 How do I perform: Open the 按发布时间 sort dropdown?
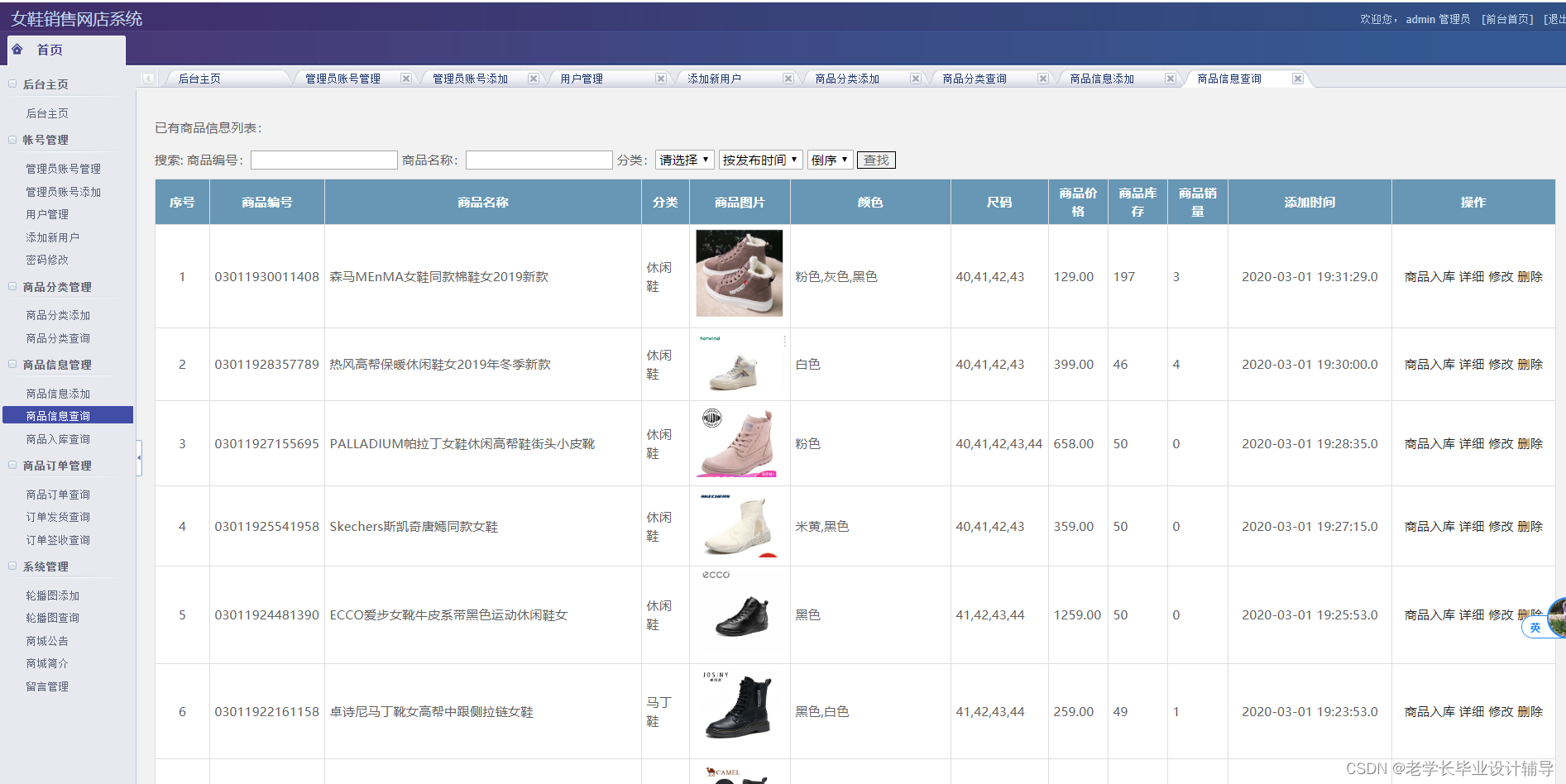[759, 159]
